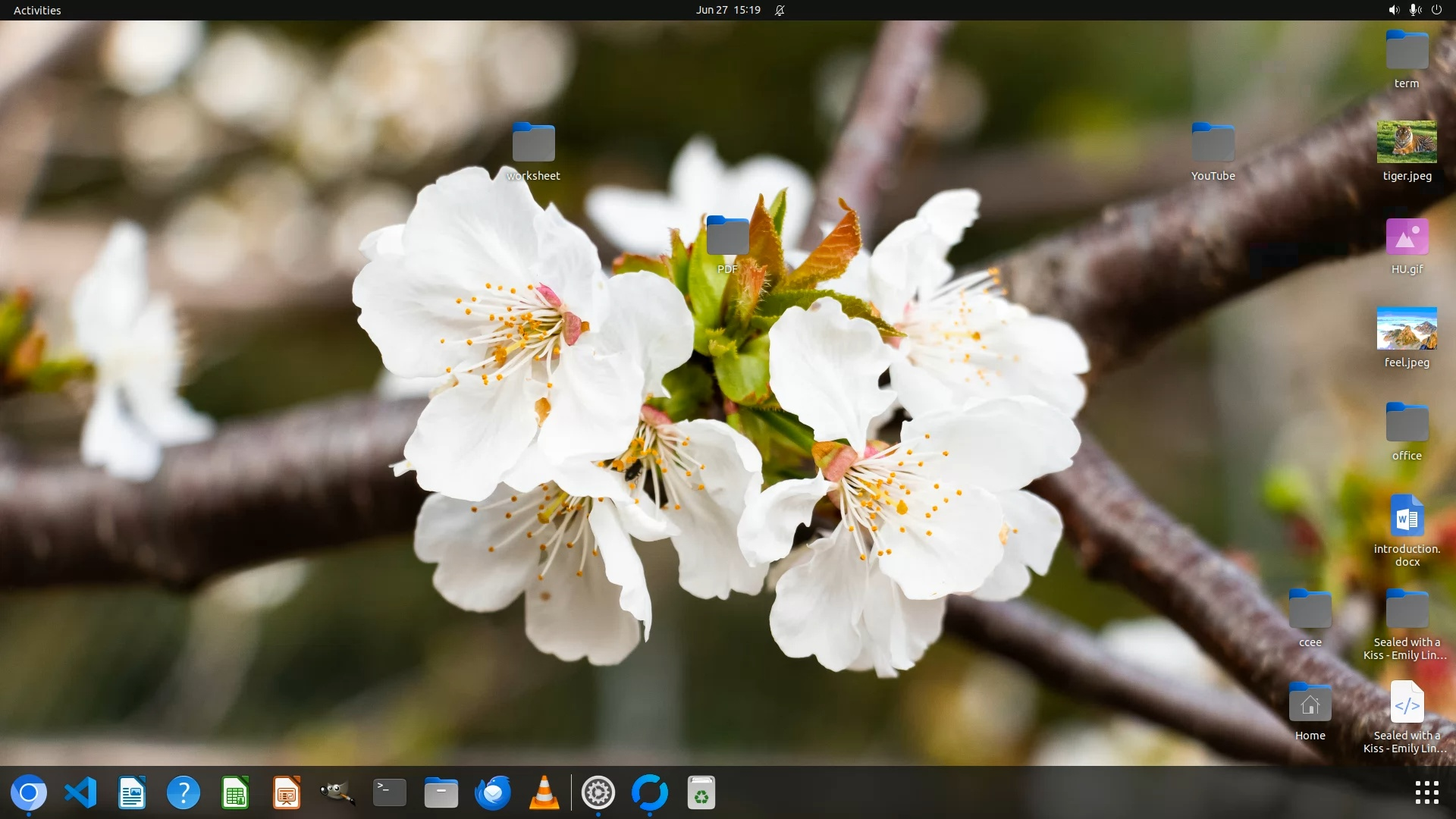Open Thunderbird mail client
1456x819 pixels.
click(493, 793)
